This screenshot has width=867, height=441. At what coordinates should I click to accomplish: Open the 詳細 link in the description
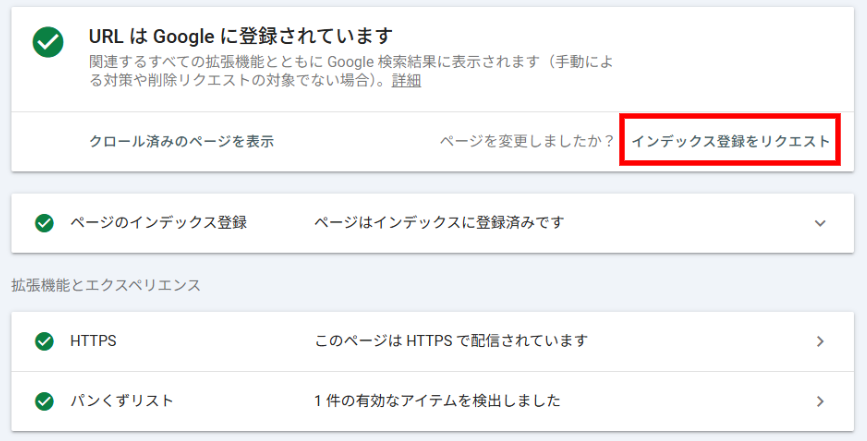406,81
